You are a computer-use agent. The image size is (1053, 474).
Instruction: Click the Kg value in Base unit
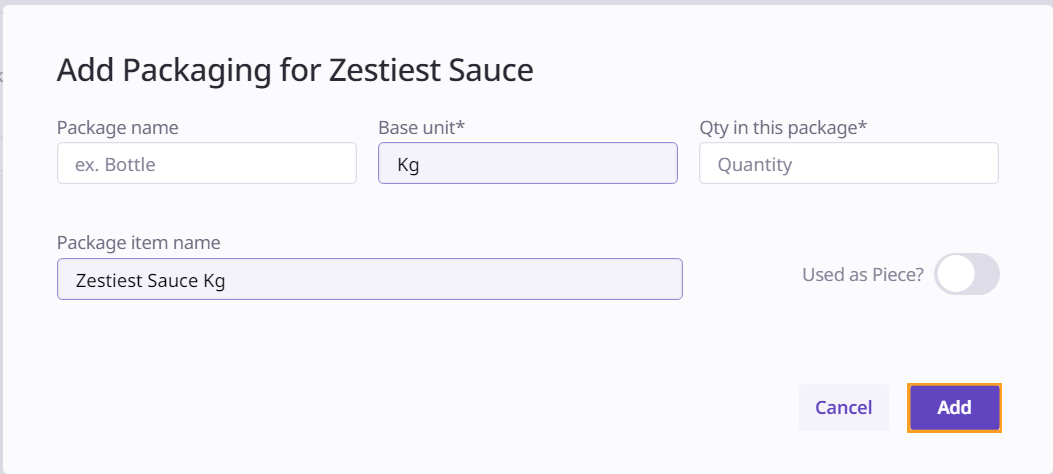click(408, 164)
